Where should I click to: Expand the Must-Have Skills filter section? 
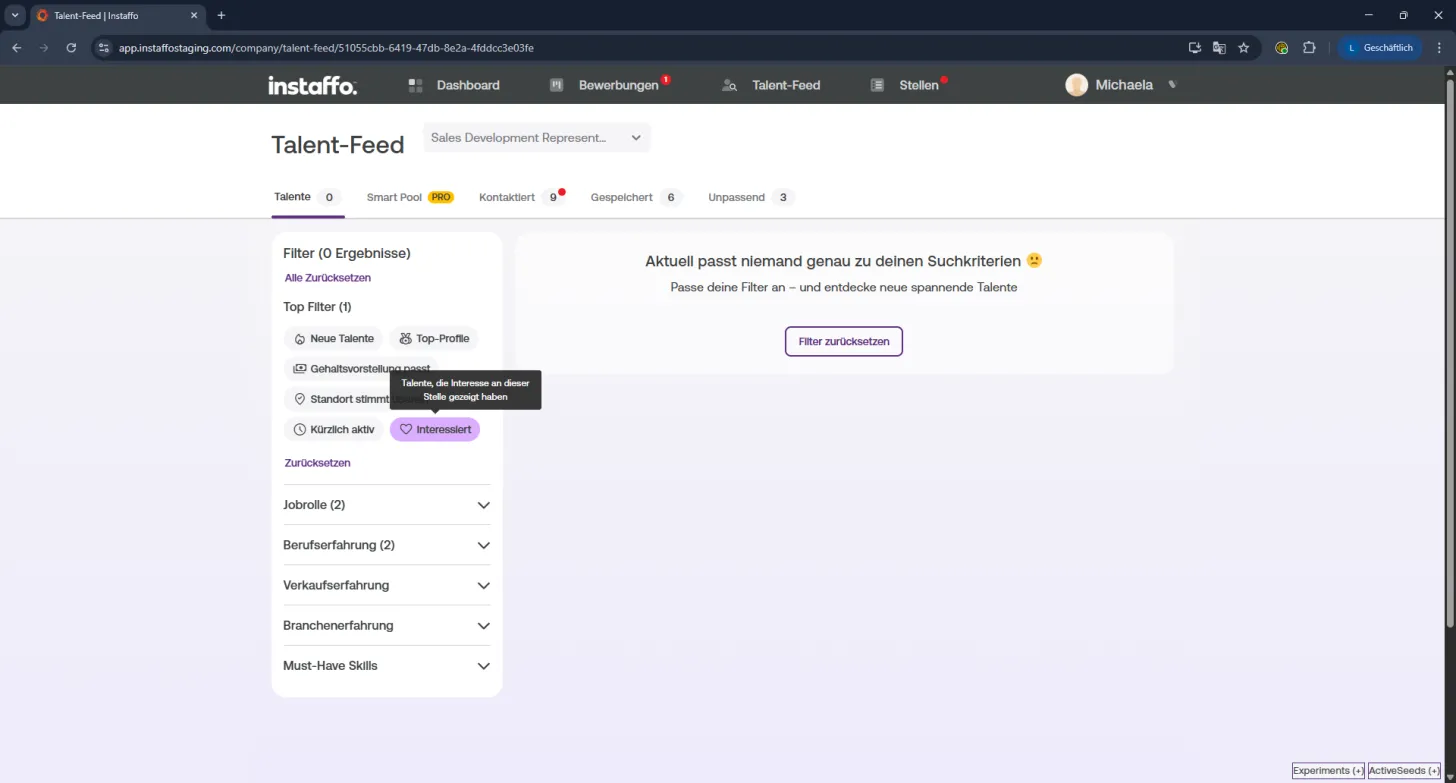pyautogui.click(x=387, y=666)
